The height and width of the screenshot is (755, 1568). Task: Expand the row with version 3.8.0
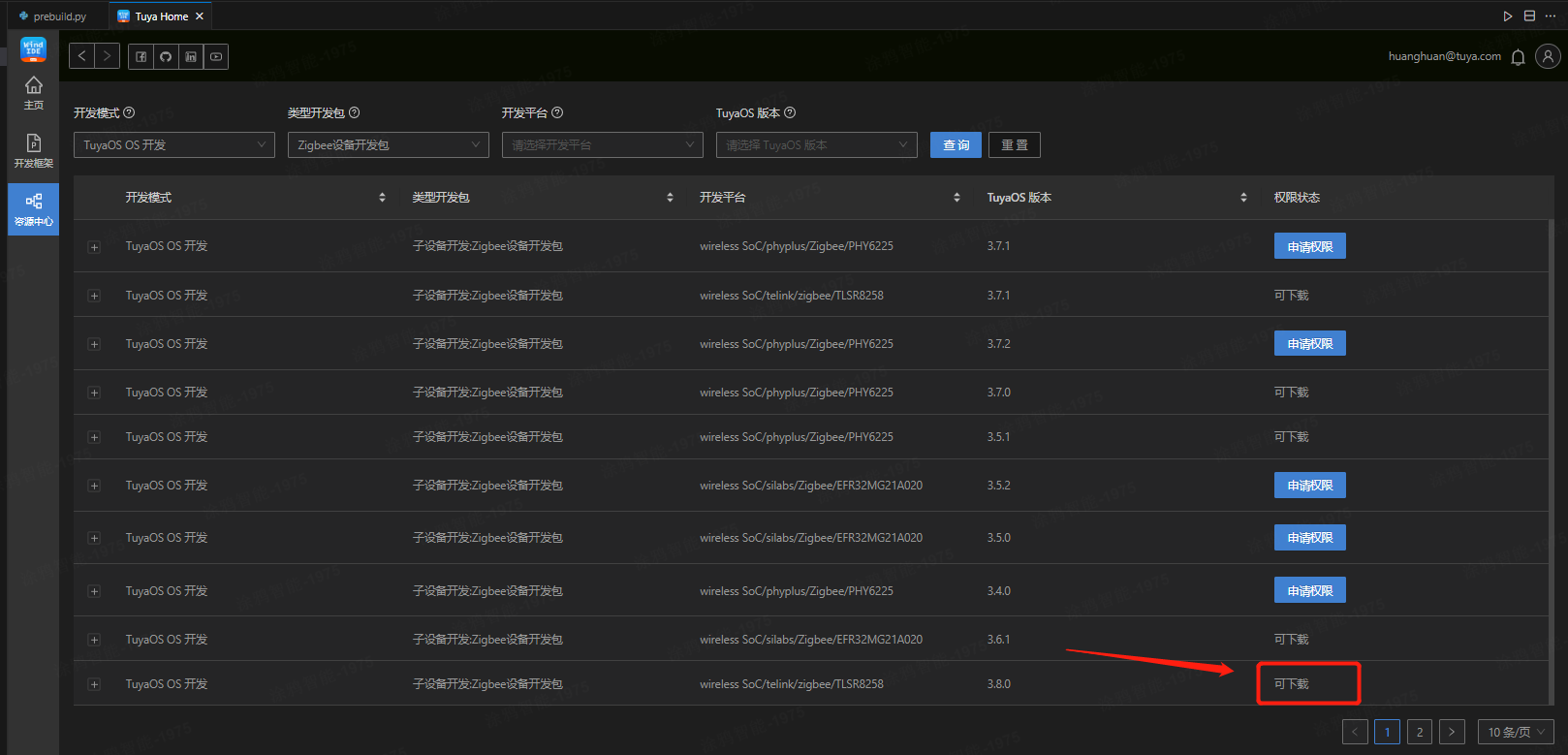(x=94, y=684)
